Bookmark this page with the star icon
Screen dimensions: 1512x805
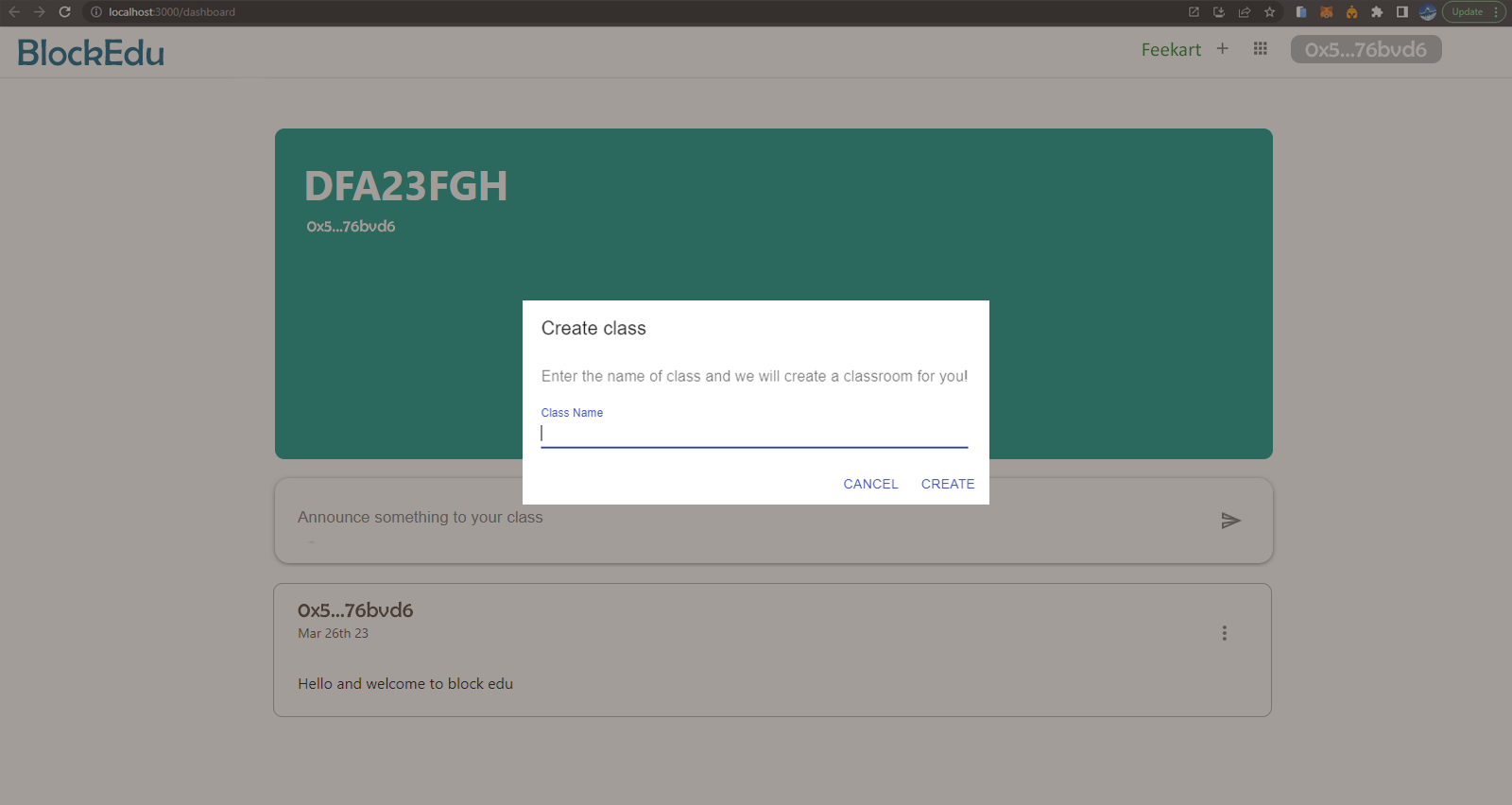tap(1269, 12)
